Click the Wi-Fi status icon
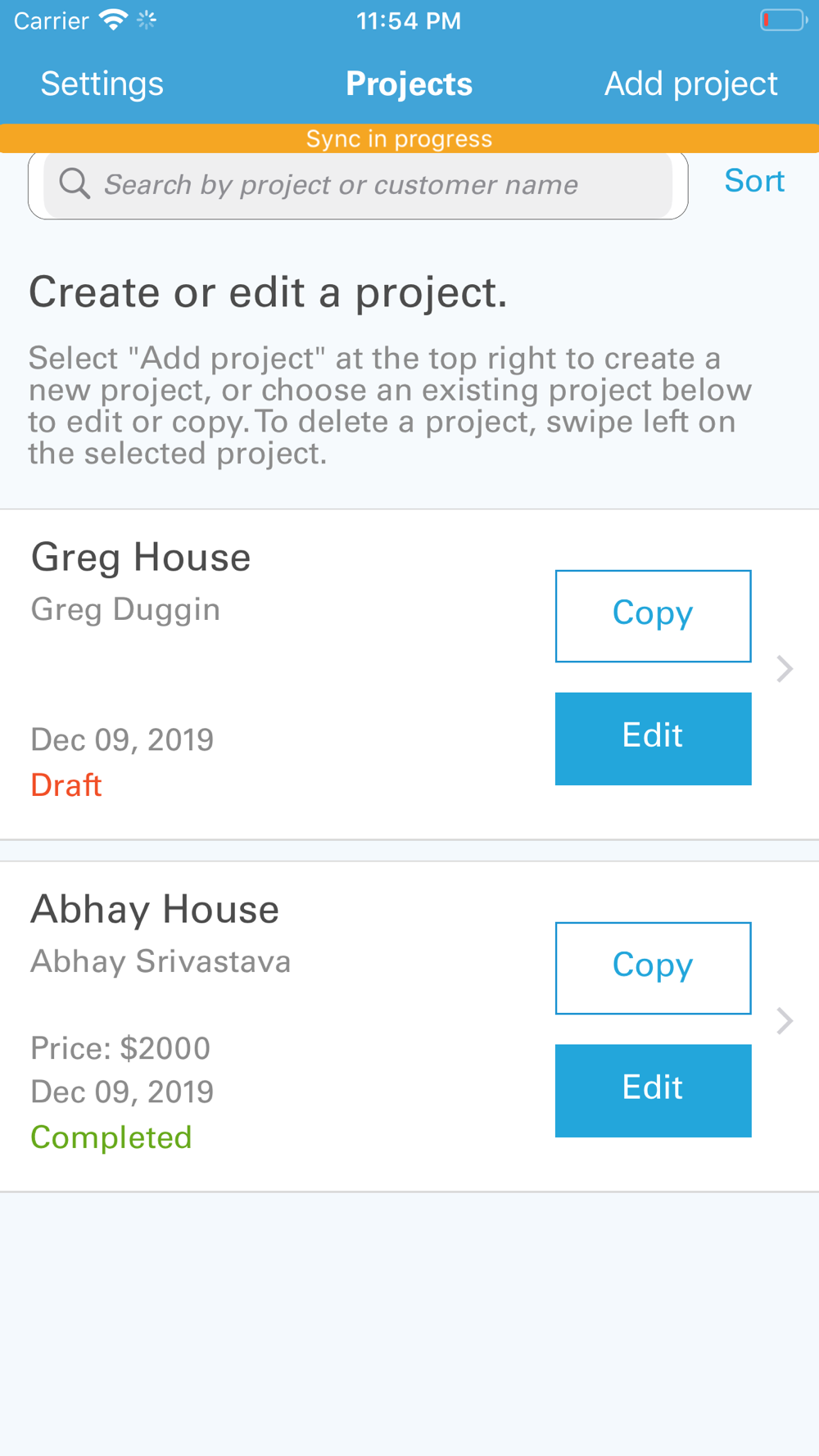This screenshot has height=1456, width=819. pyautogui.click(x=113, y=20)
